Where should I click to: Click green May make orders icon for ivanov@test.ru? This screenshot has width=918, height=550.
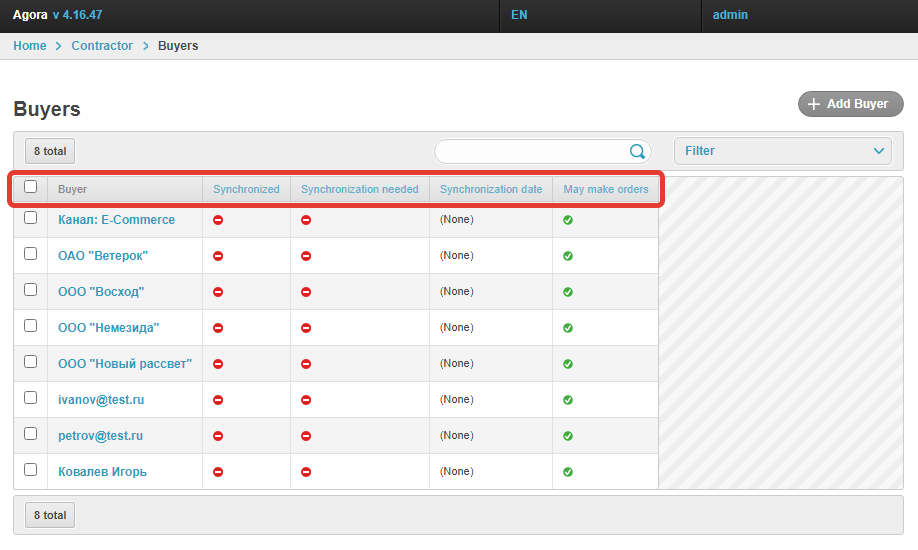568,400
